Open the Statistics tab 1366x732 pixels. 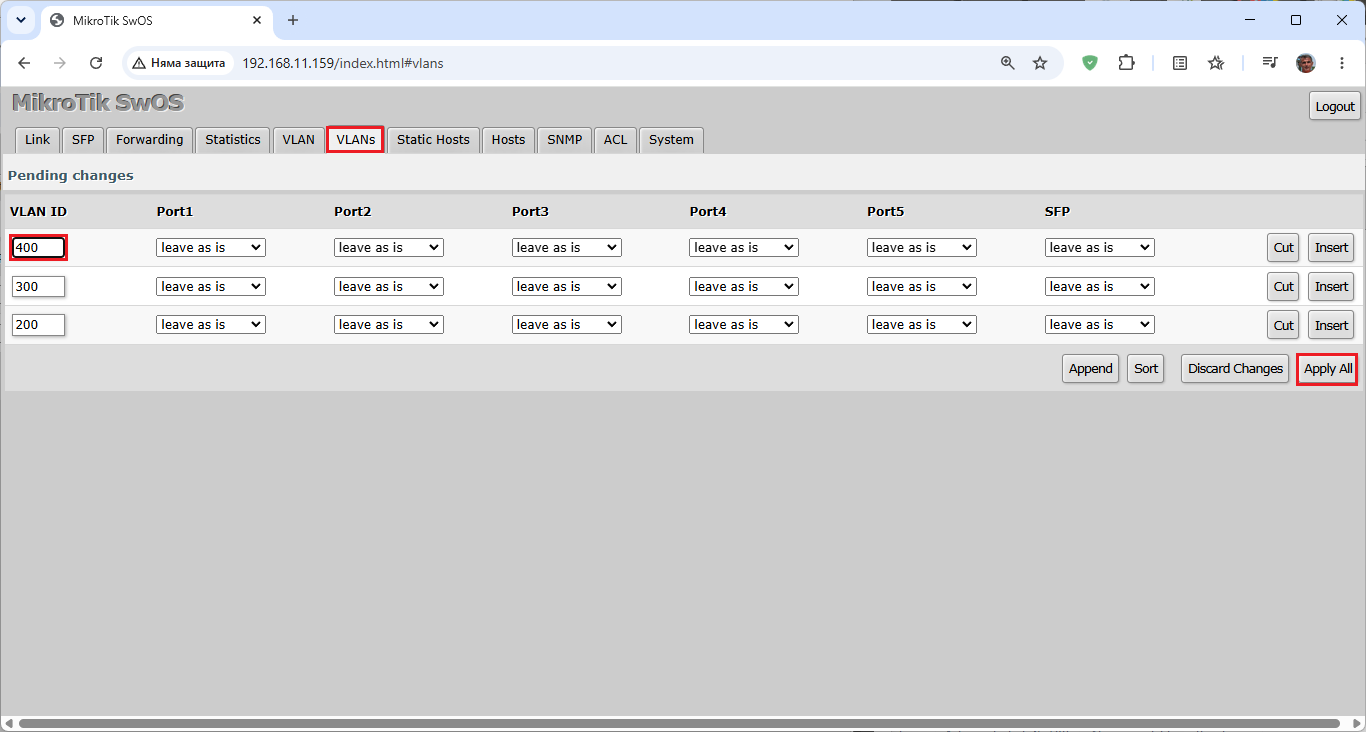click(233, 140)
